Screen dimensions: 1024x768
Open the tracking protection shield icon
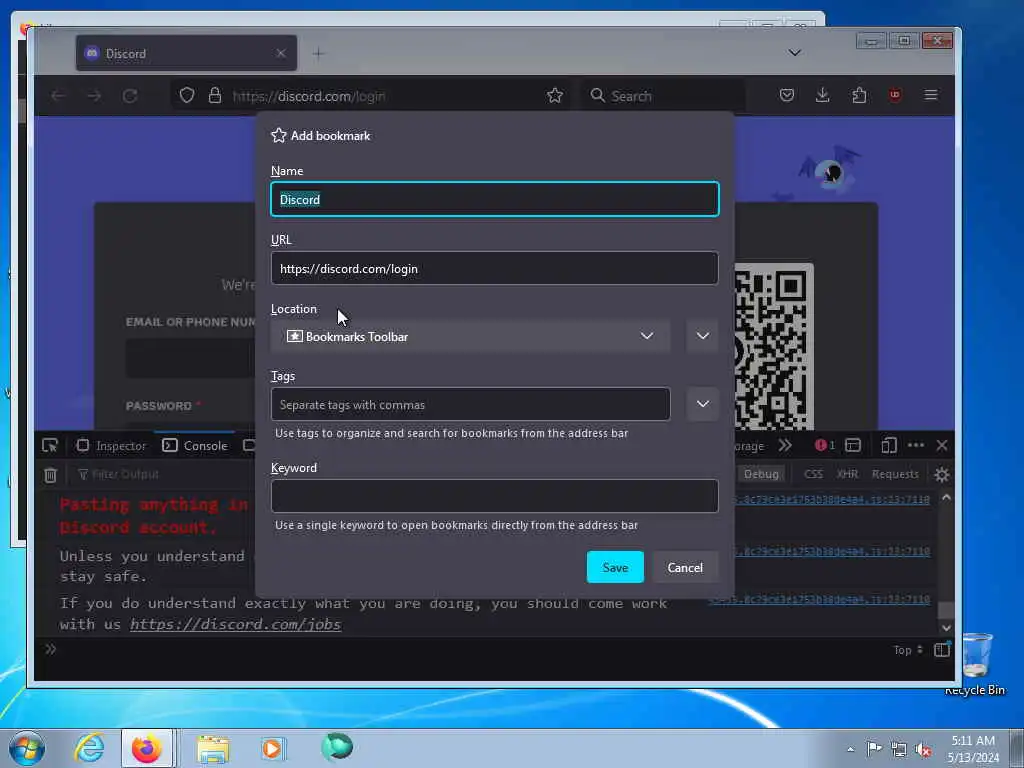point(187,95)
